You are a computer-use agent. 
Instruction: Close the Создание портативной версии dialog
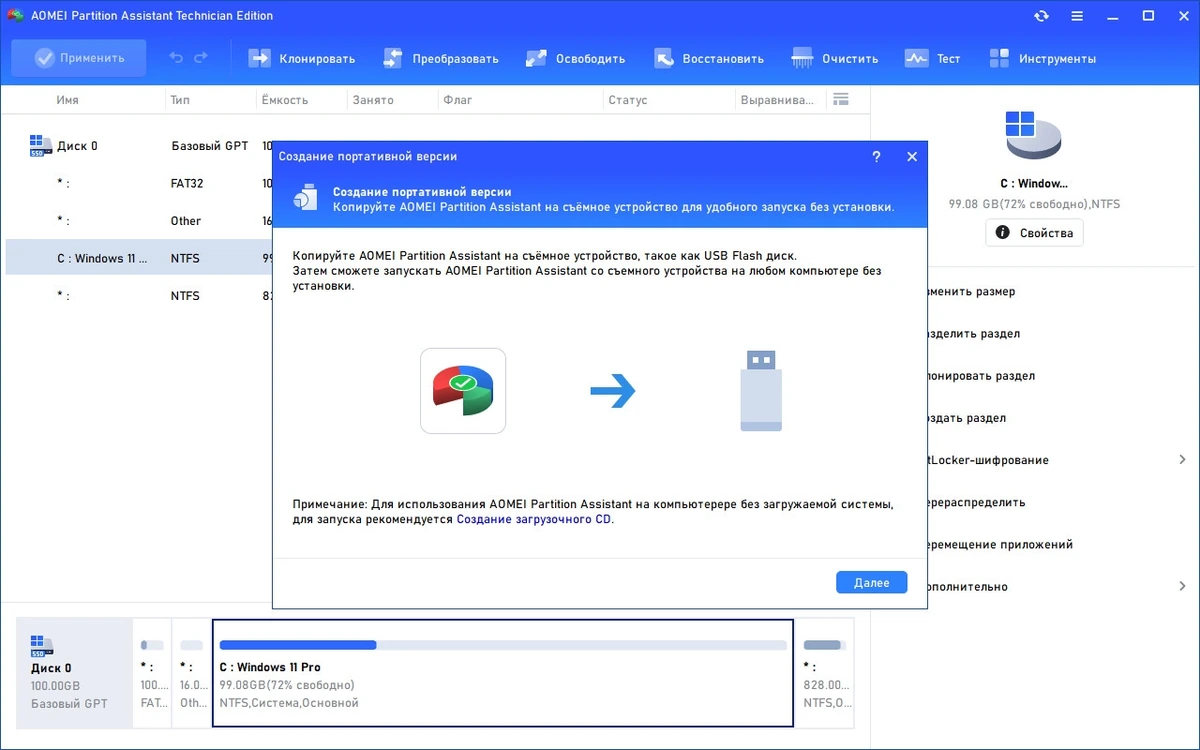pos(912,157)
